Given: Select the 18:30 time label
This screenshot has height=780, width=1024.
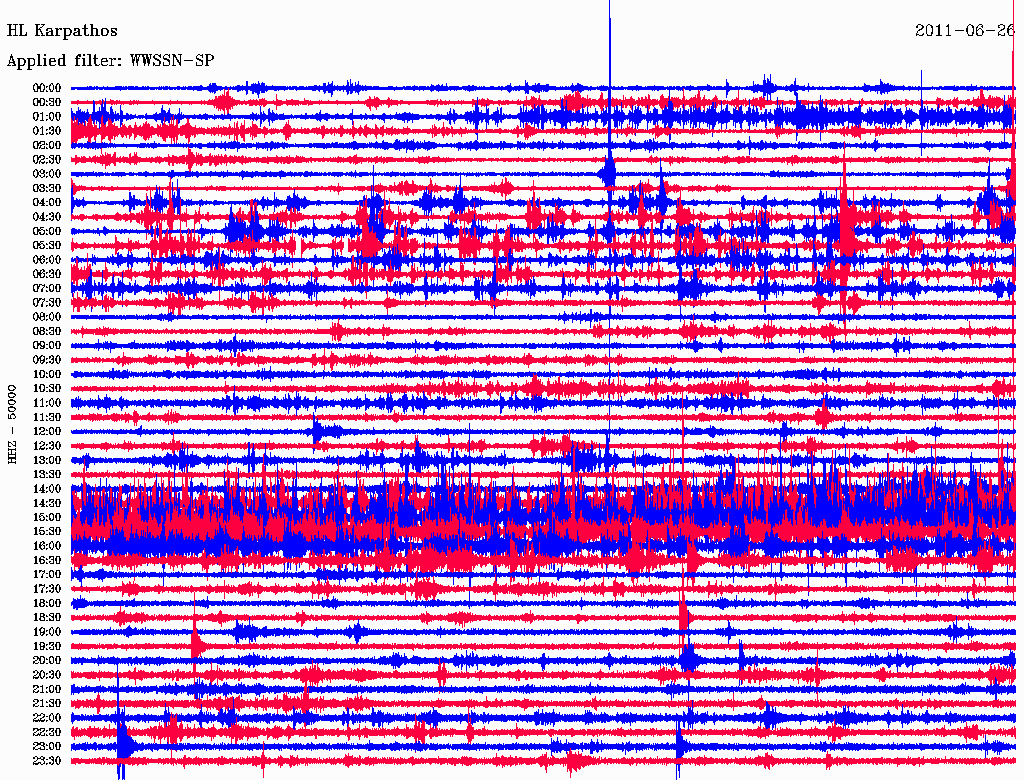Looking at the screenshot, I should [47, 618].
